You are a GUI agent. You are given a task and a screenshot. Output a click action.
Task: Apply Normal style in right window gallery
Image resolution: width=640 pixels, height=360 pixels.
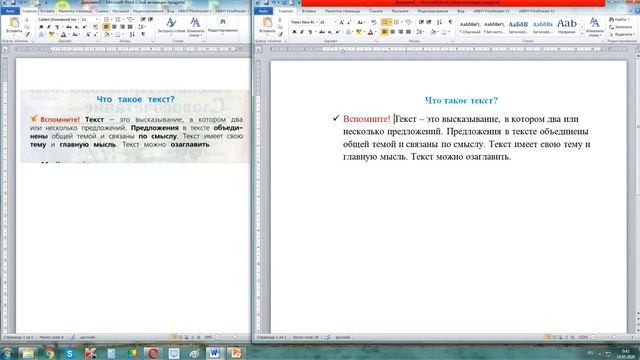click(x=470, y=27)
